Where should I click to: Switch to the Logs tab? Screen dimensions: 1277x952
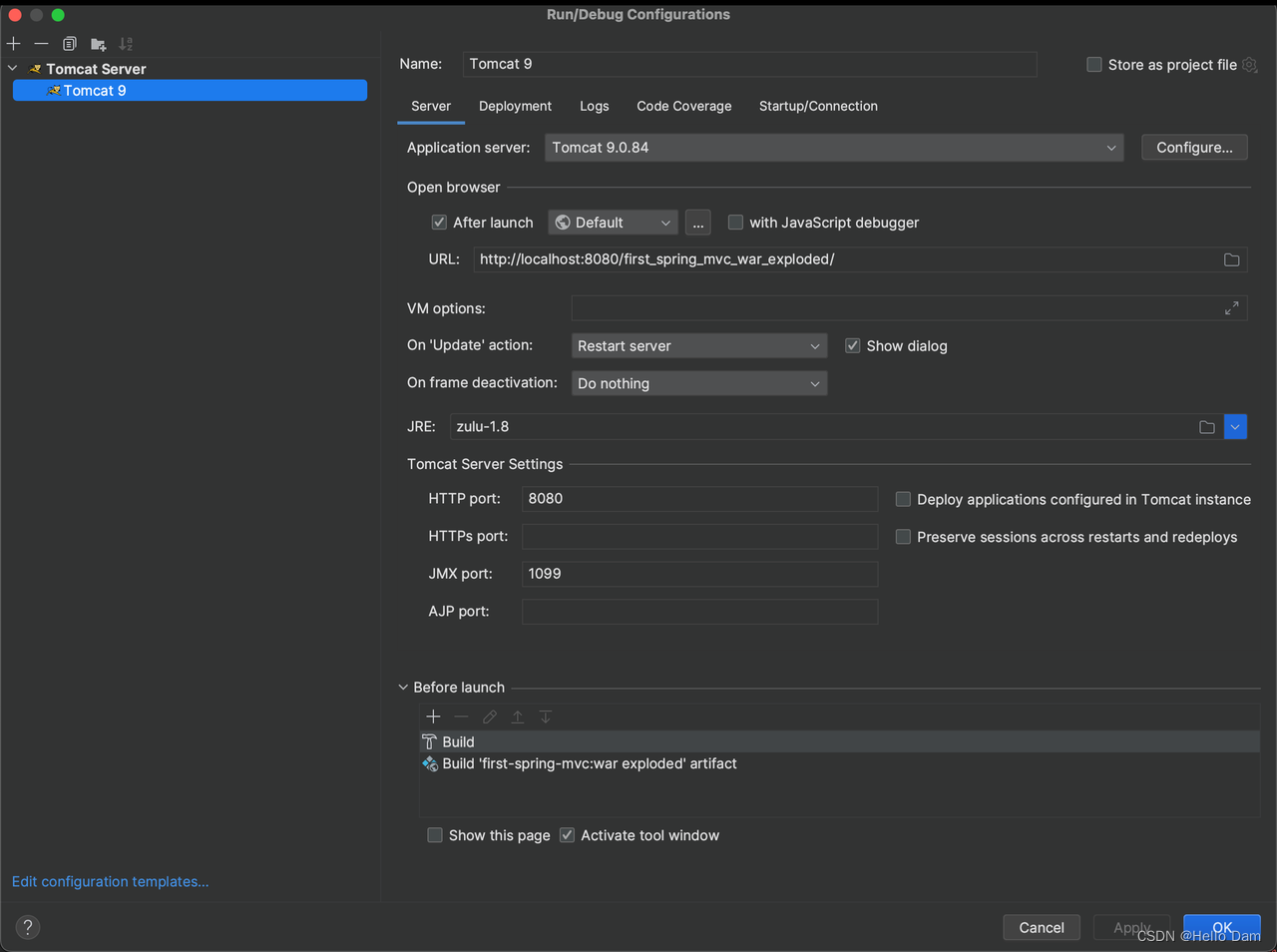pyautogui.click(x=595, y=106)
